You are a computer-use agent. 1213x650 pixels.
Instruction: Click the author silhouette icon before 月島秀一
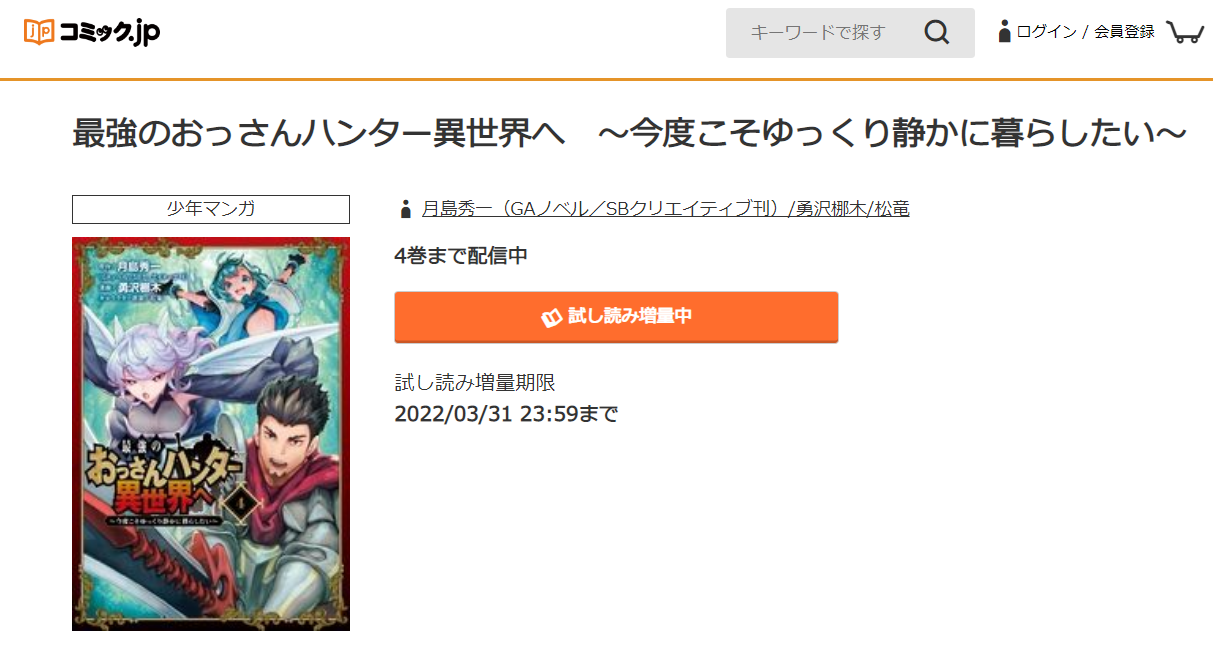click(x=405, y=209)
